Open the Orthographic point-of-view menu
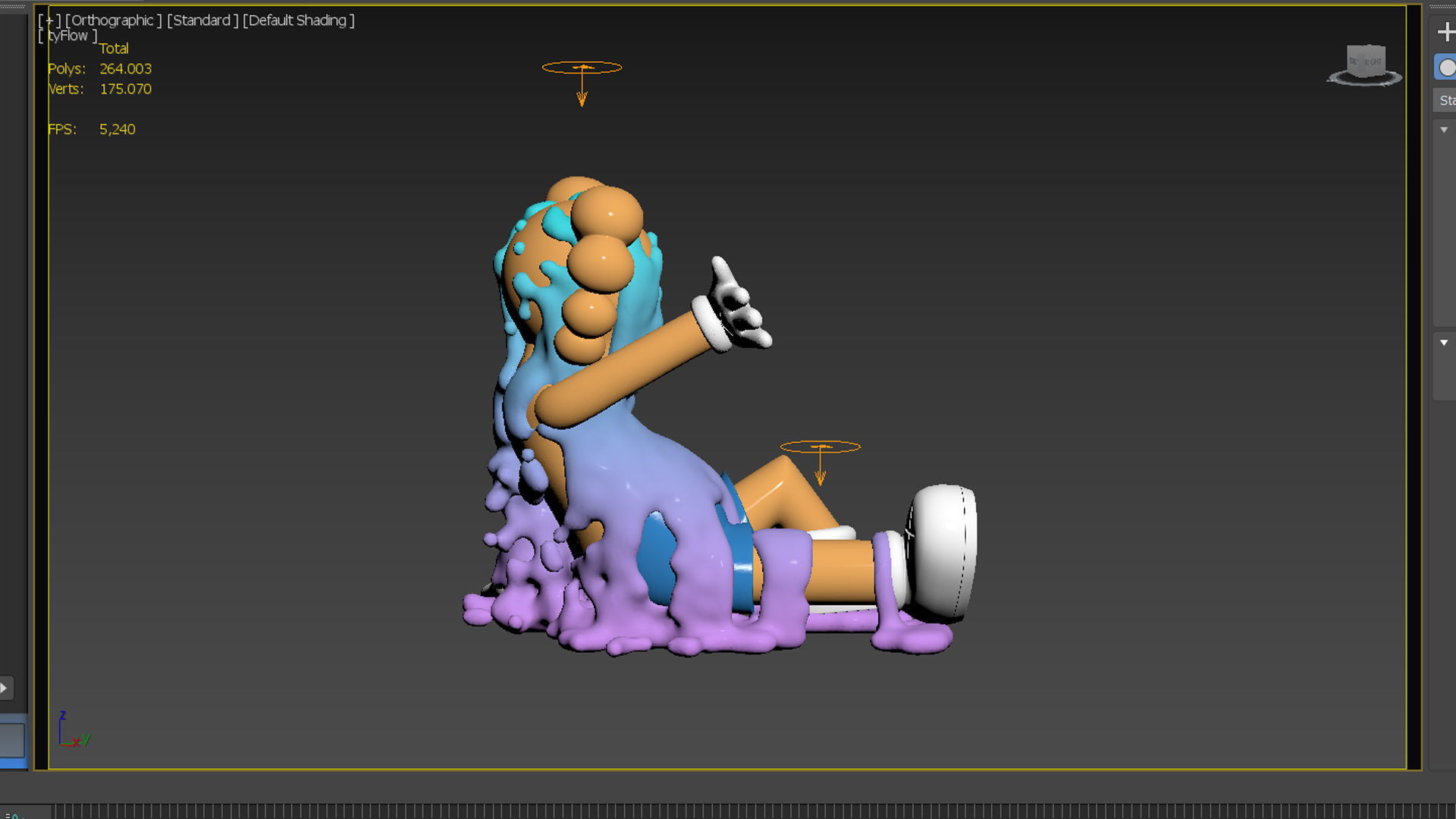 coord(114,20)
